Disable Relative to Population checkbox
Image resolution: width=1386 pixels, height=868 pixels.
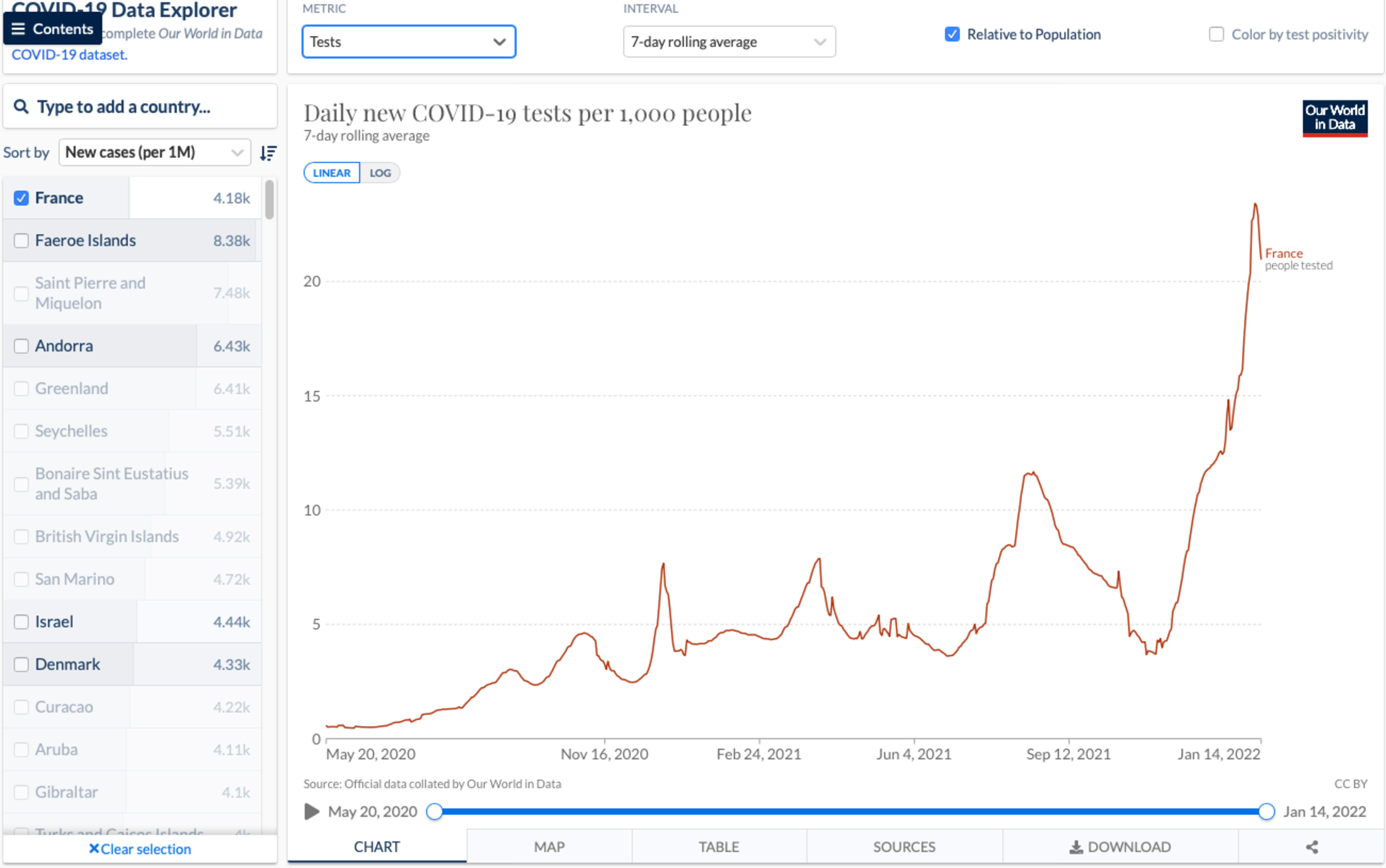(952, 35)
